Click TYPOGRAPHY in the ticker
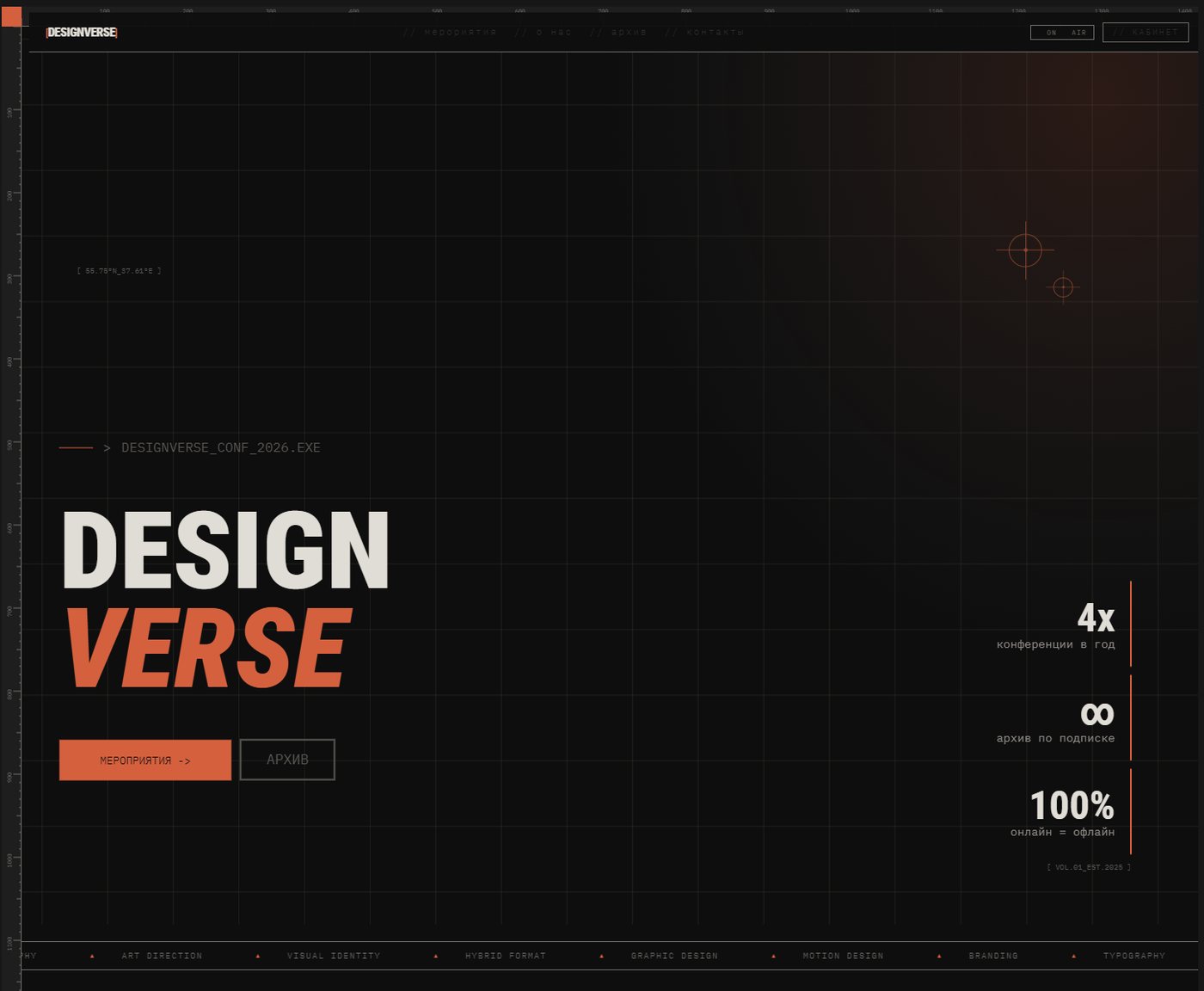This screenshot has height=991, width=1204. pyautogui.click(x=1134, y=956)
